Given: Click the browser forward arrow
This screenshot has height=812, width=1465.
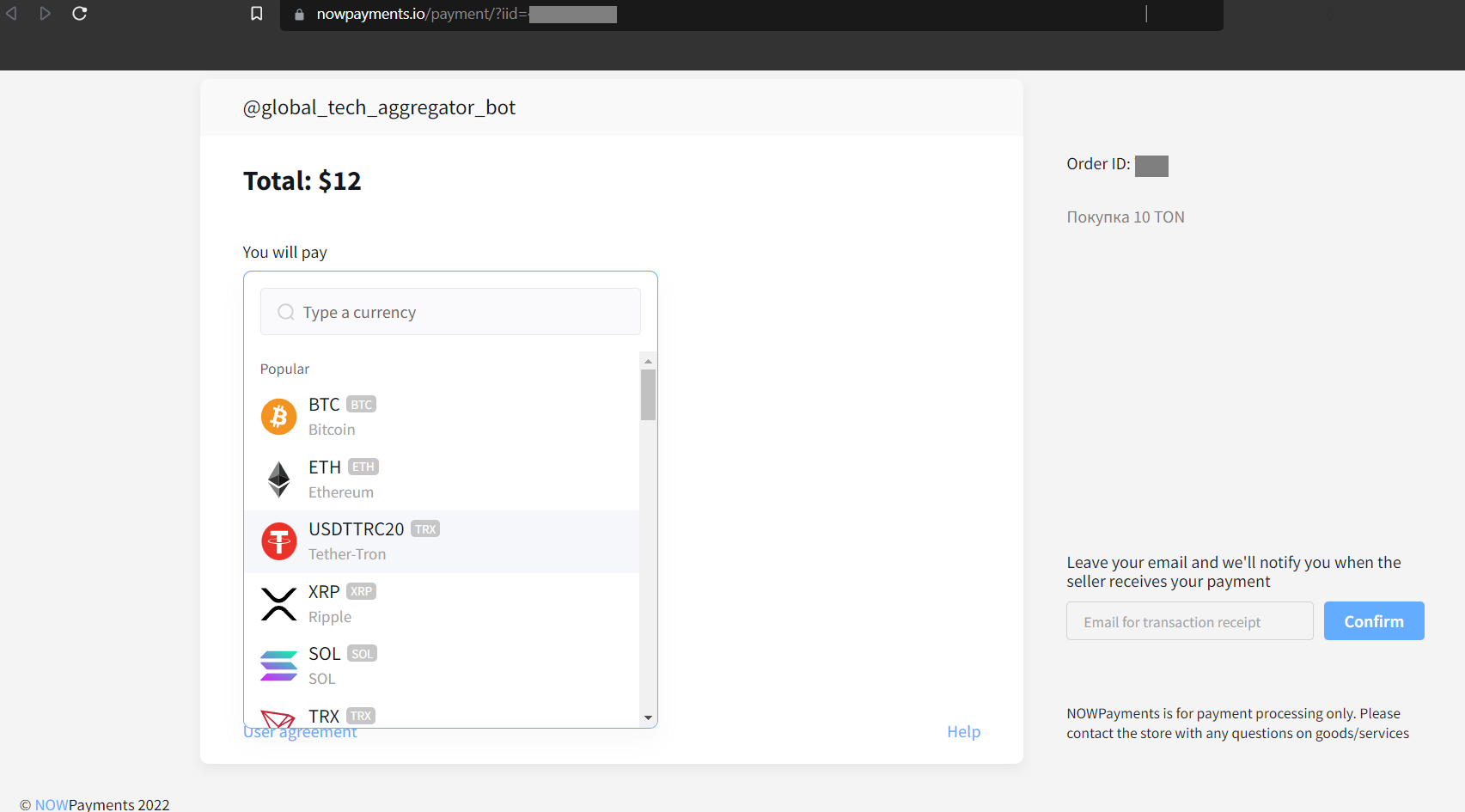Looking at the screenshot, I should click(46, 14).
